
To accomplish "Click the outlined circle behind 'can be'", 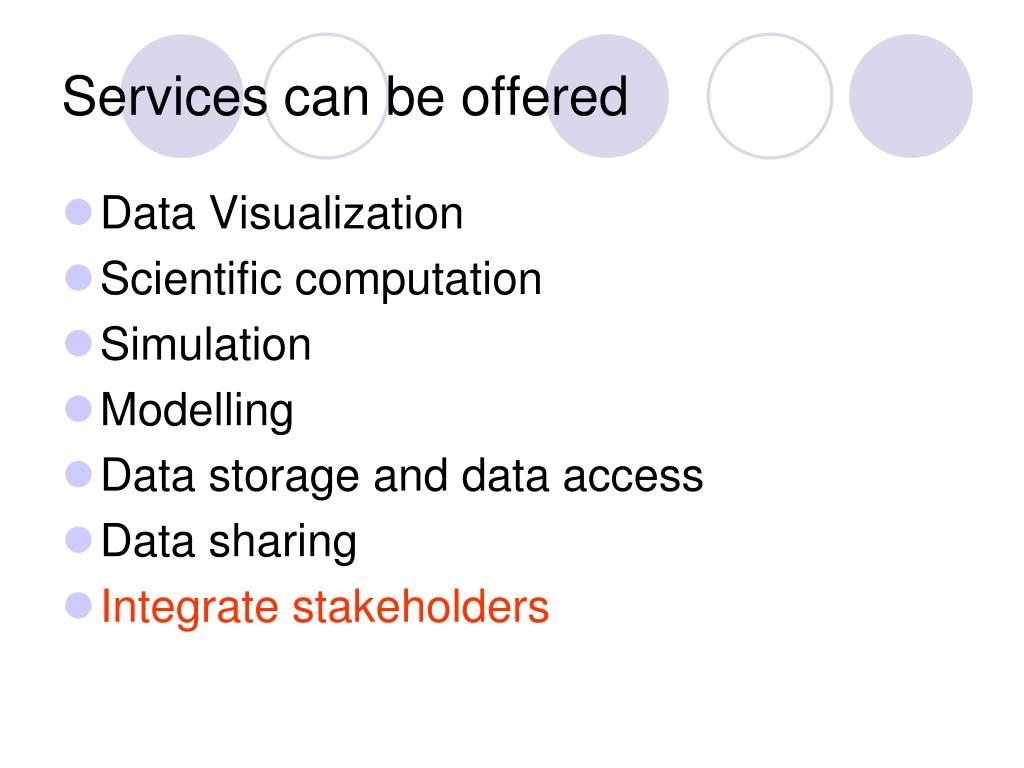I will pos(326,96).
